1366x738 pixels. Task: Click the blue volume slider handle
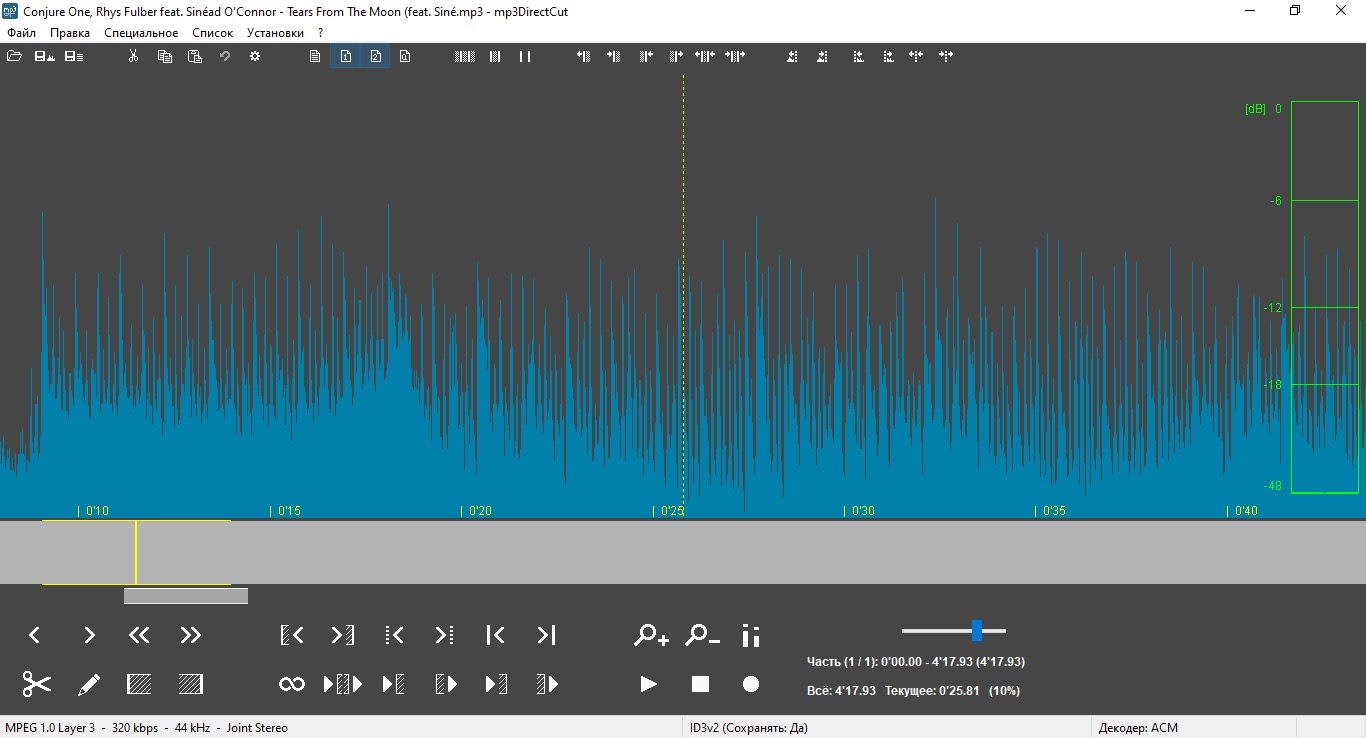(977, 630)
